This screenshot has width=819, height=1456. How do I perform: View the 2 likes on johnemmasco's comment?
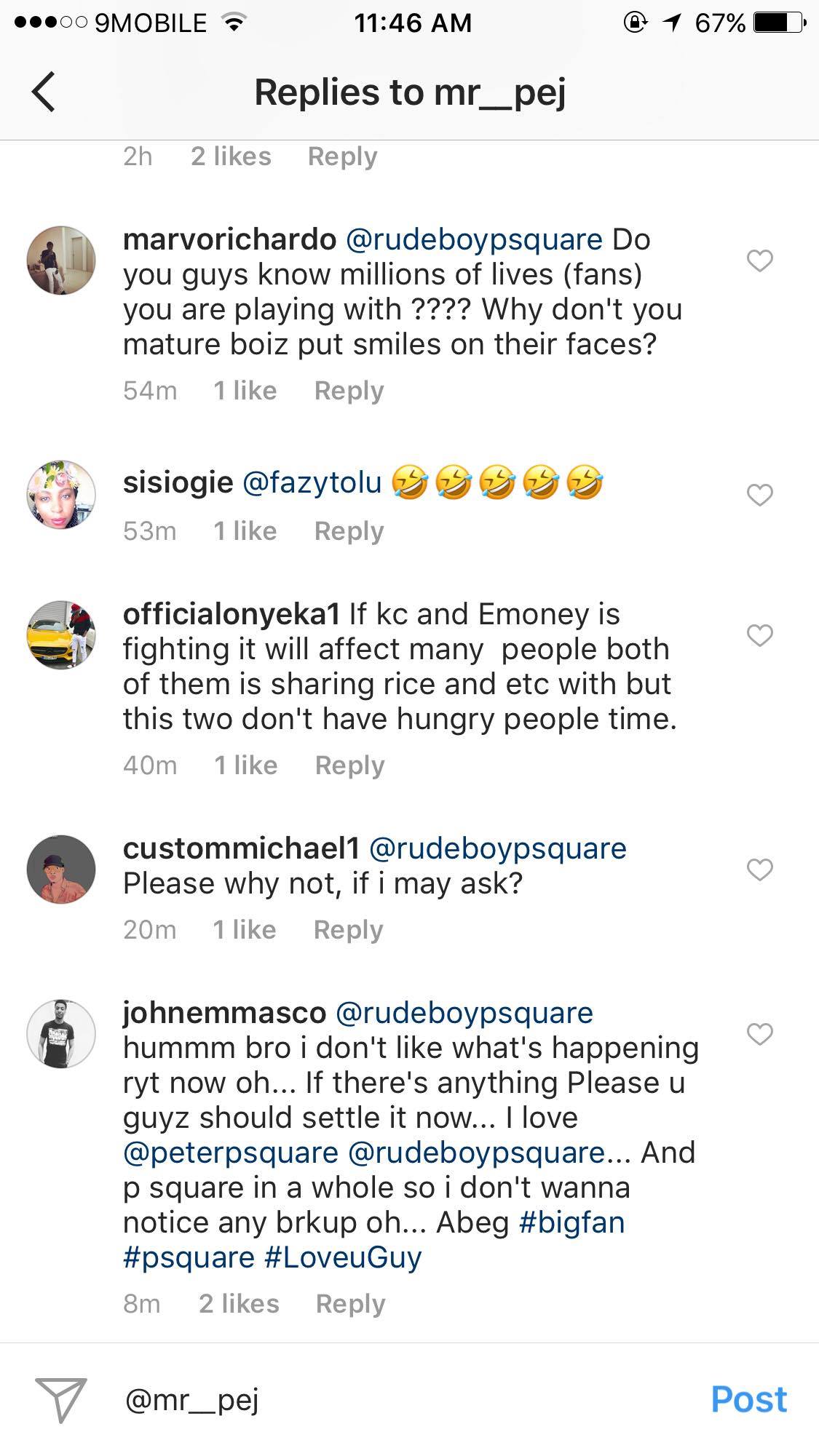click(x=239, y=1304)
